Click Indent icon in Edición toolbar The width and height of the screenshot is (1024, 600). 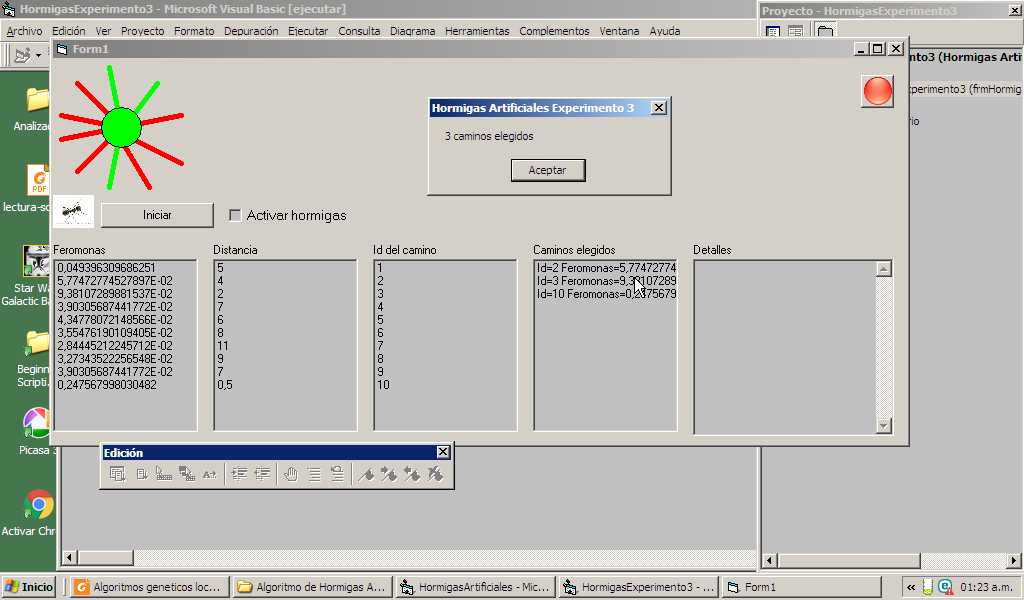[x=239, y=474]
